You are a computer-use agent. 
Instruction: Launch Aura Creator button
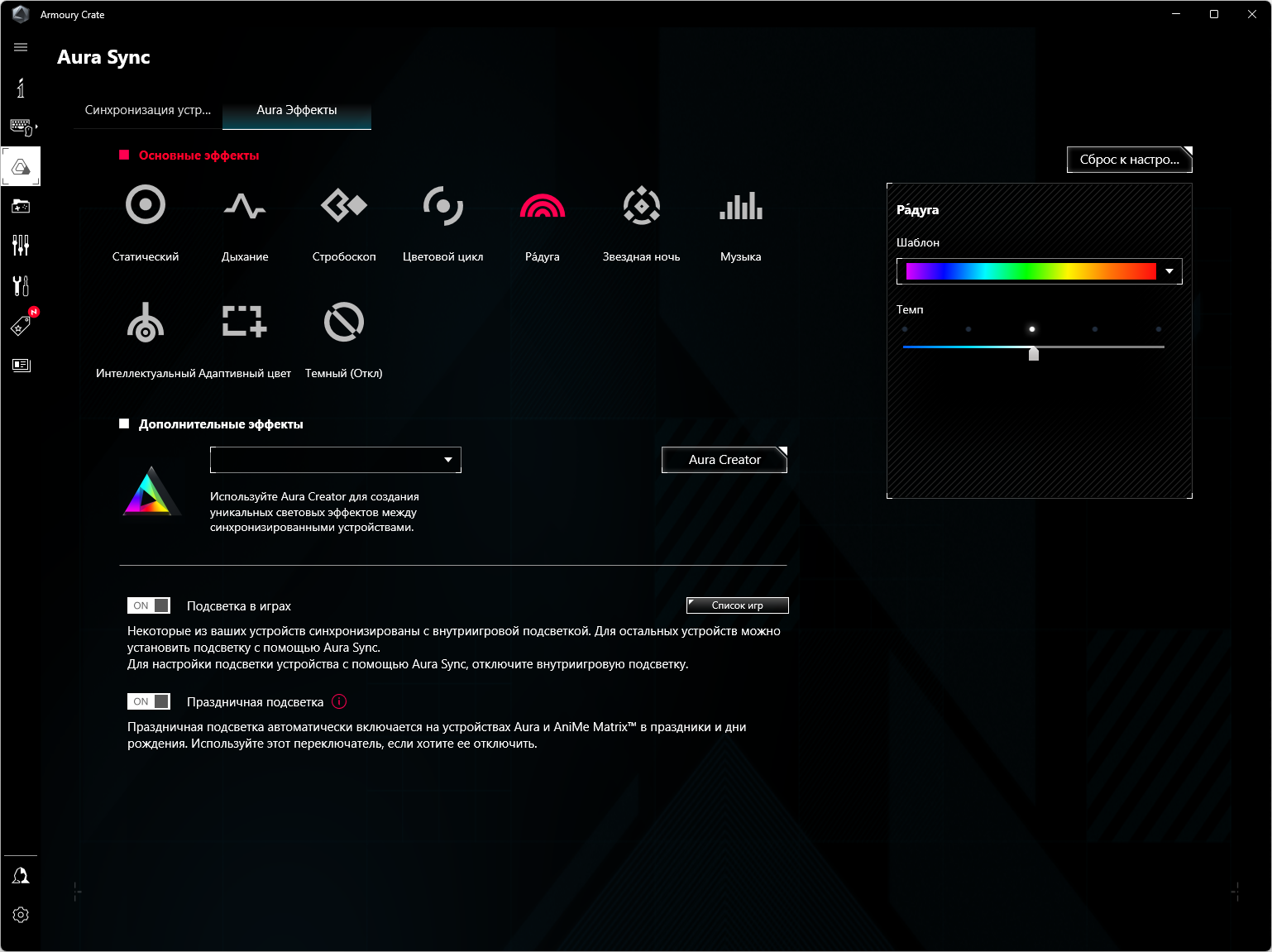point(724,460)
